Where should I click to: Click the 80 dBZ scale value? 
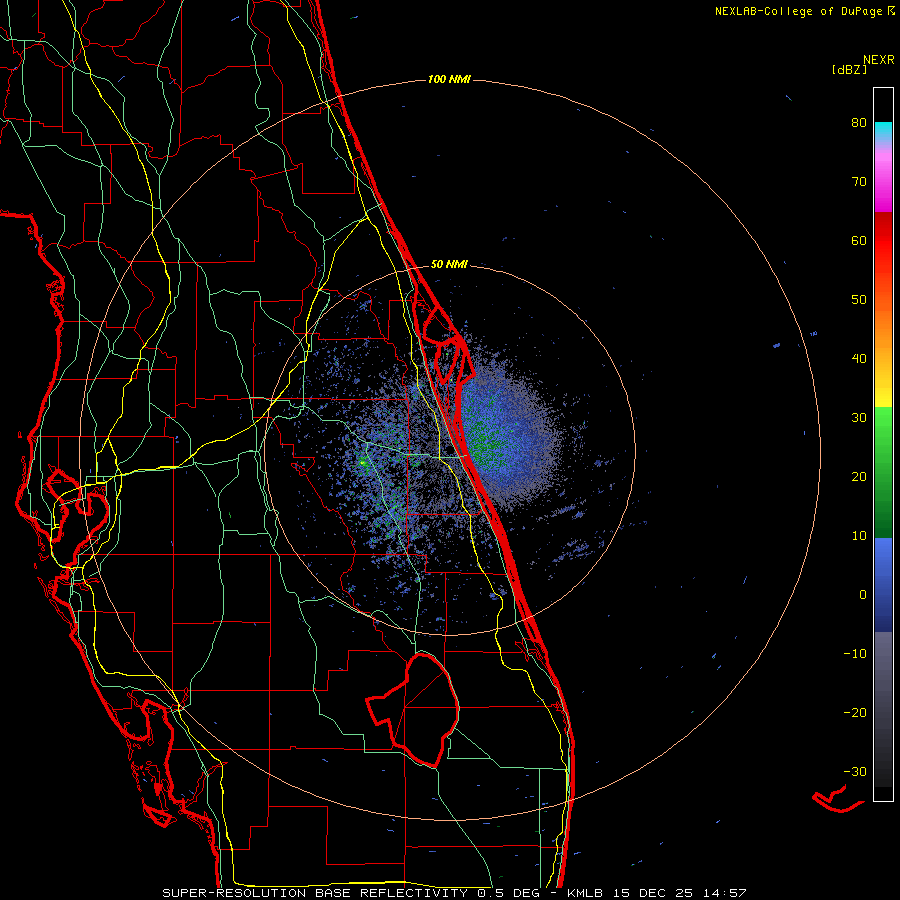click(x=859, y=123)
